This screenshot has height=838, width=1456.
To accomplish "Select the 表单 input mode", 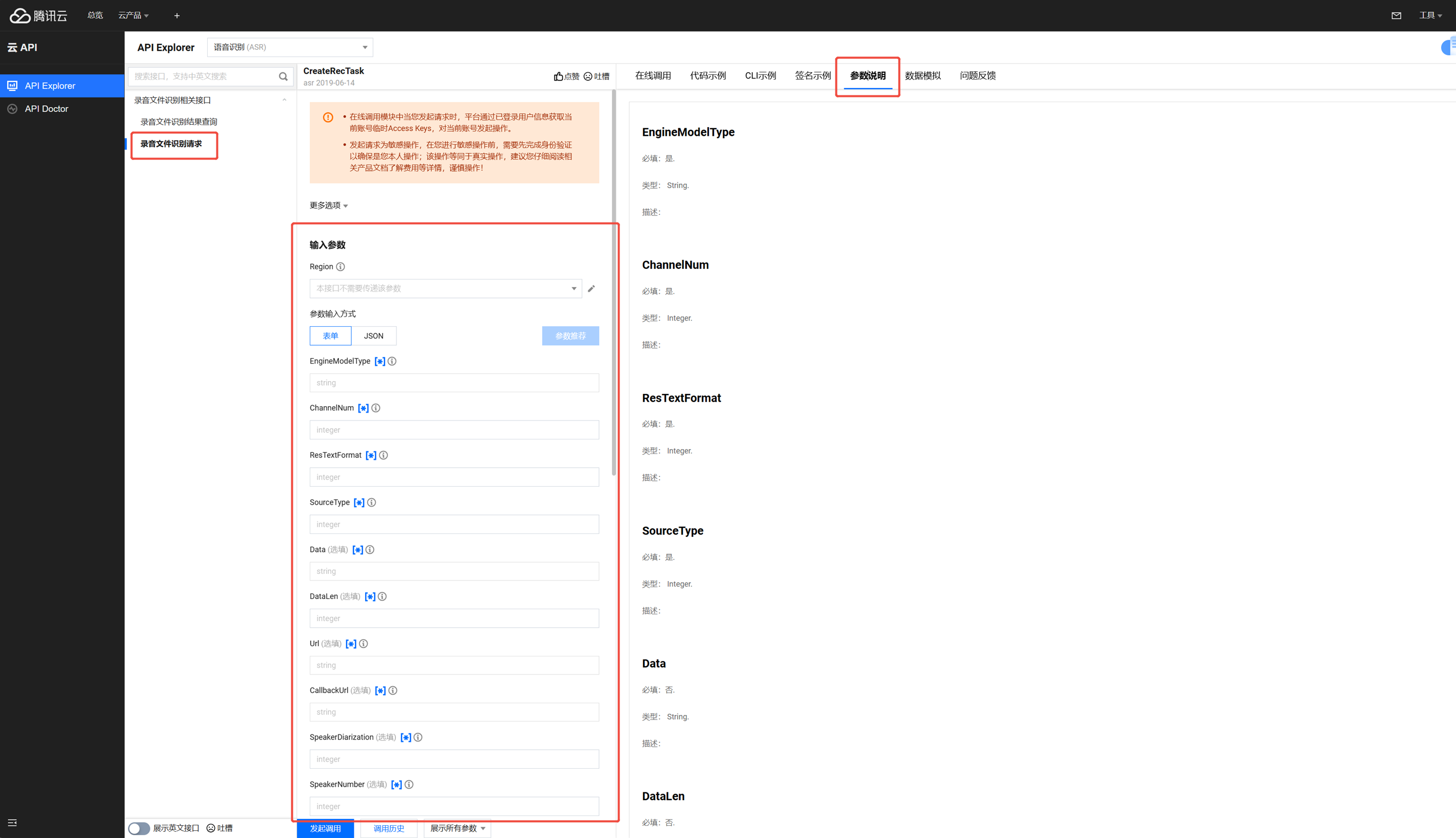I will tap(330, 335).
